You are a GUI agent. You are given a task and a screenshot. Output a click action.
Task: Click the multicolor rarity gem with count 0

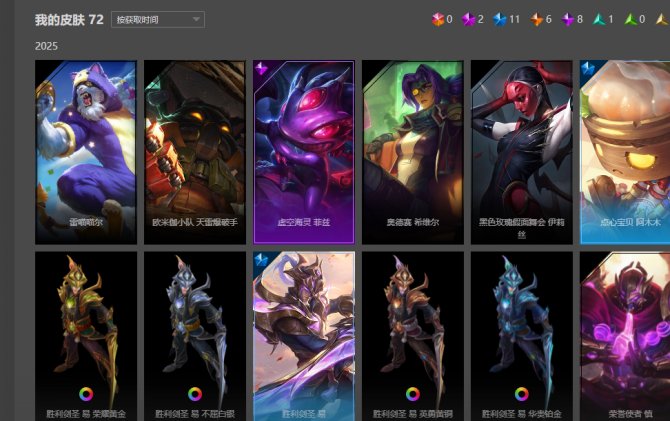[x=438, y=19]
